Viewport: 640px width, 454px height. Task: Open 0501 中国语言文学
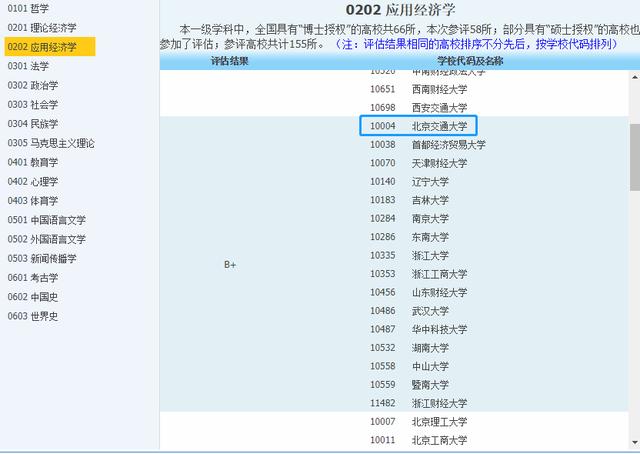coord(47,220)
